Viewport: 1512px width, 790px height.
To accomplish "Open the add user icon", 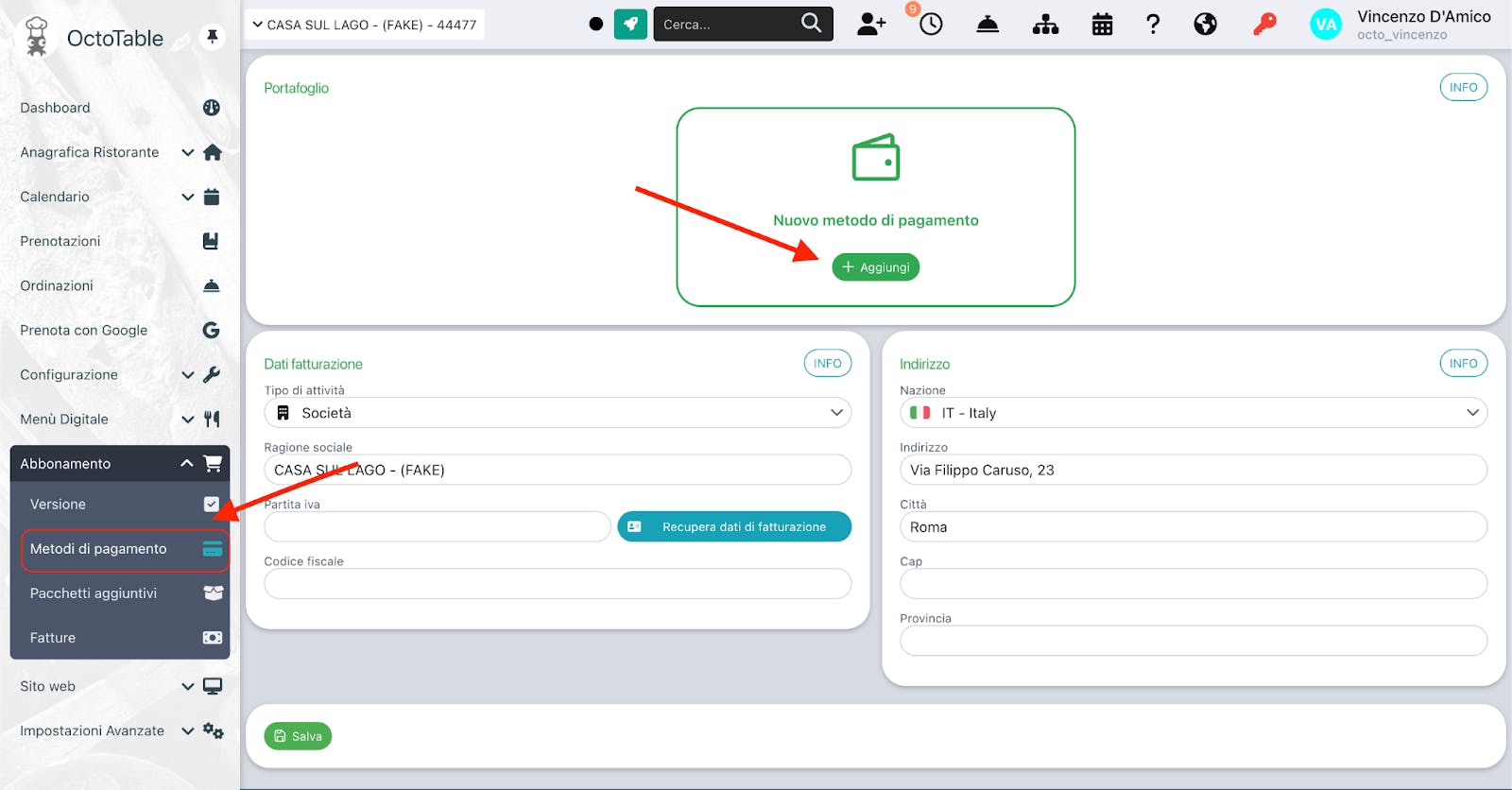I will click(x=871, y=24).
